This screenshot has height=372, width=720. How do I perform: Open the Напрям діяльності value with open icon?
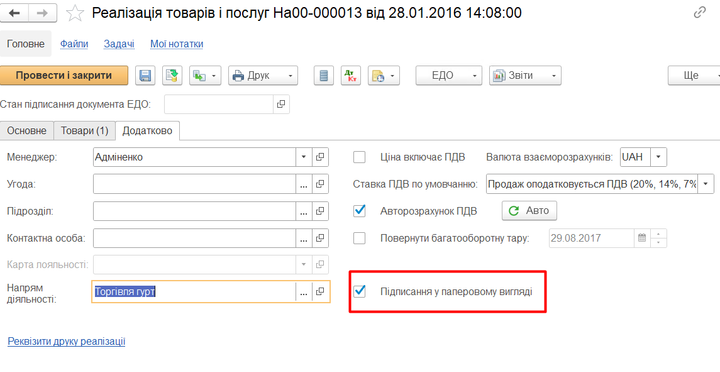pyautogui.click(x=320, y=292)
